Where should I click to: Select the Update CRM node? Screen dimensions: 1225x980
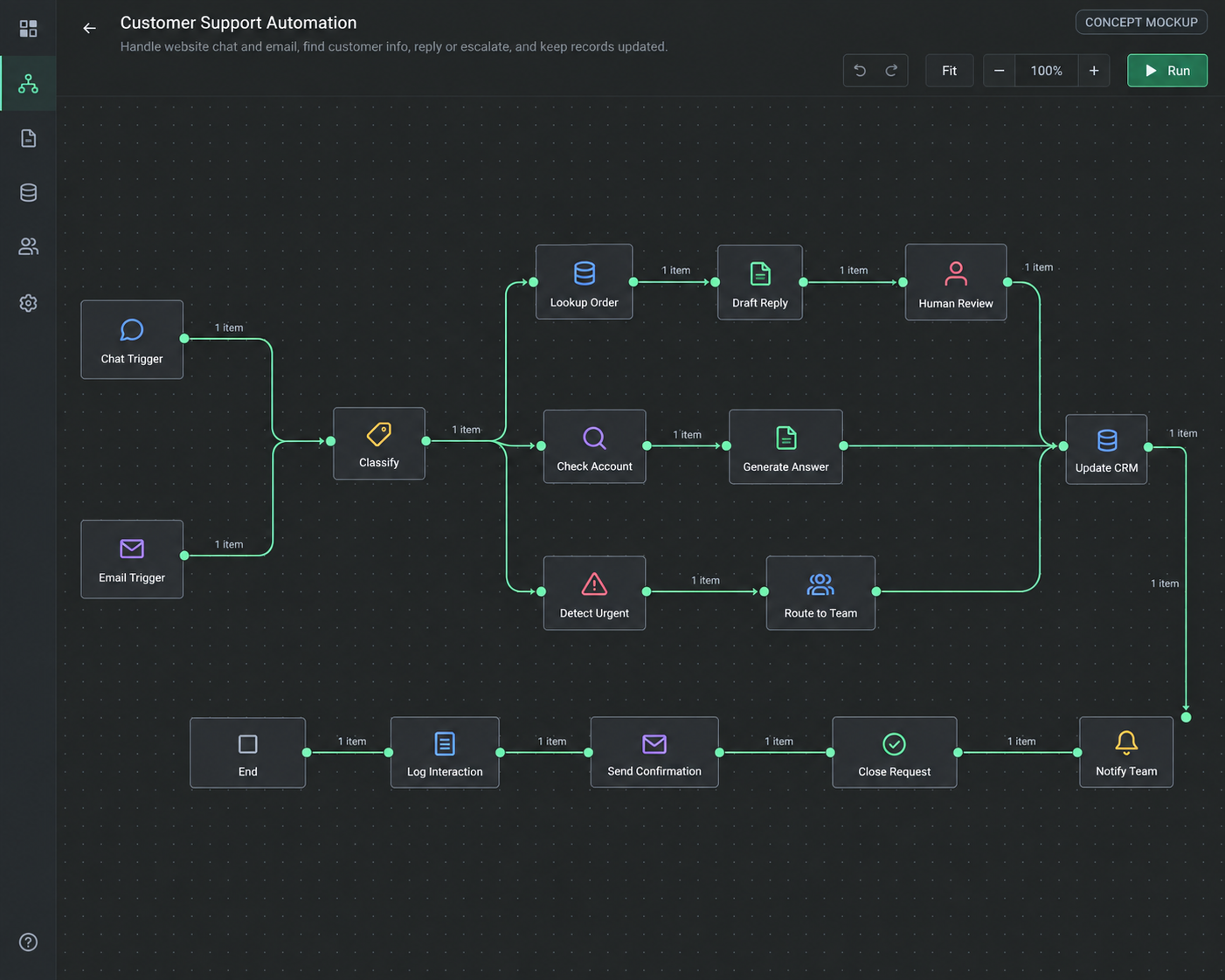(x=1107, y=449)
